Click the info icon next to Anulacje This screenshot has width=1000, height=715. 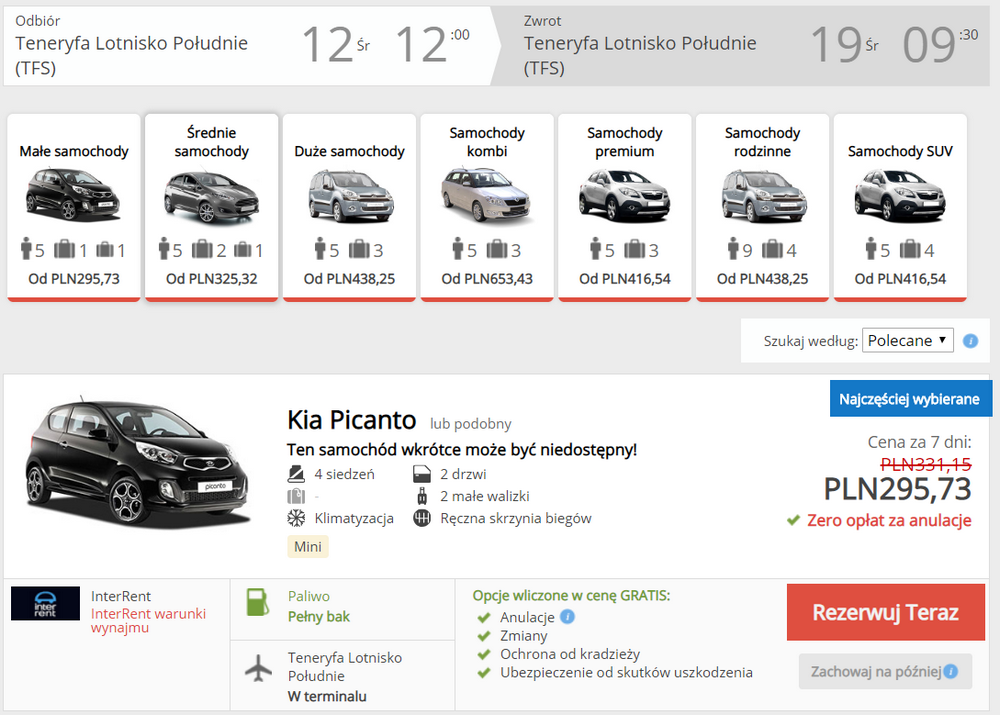[x=567, y=617]
